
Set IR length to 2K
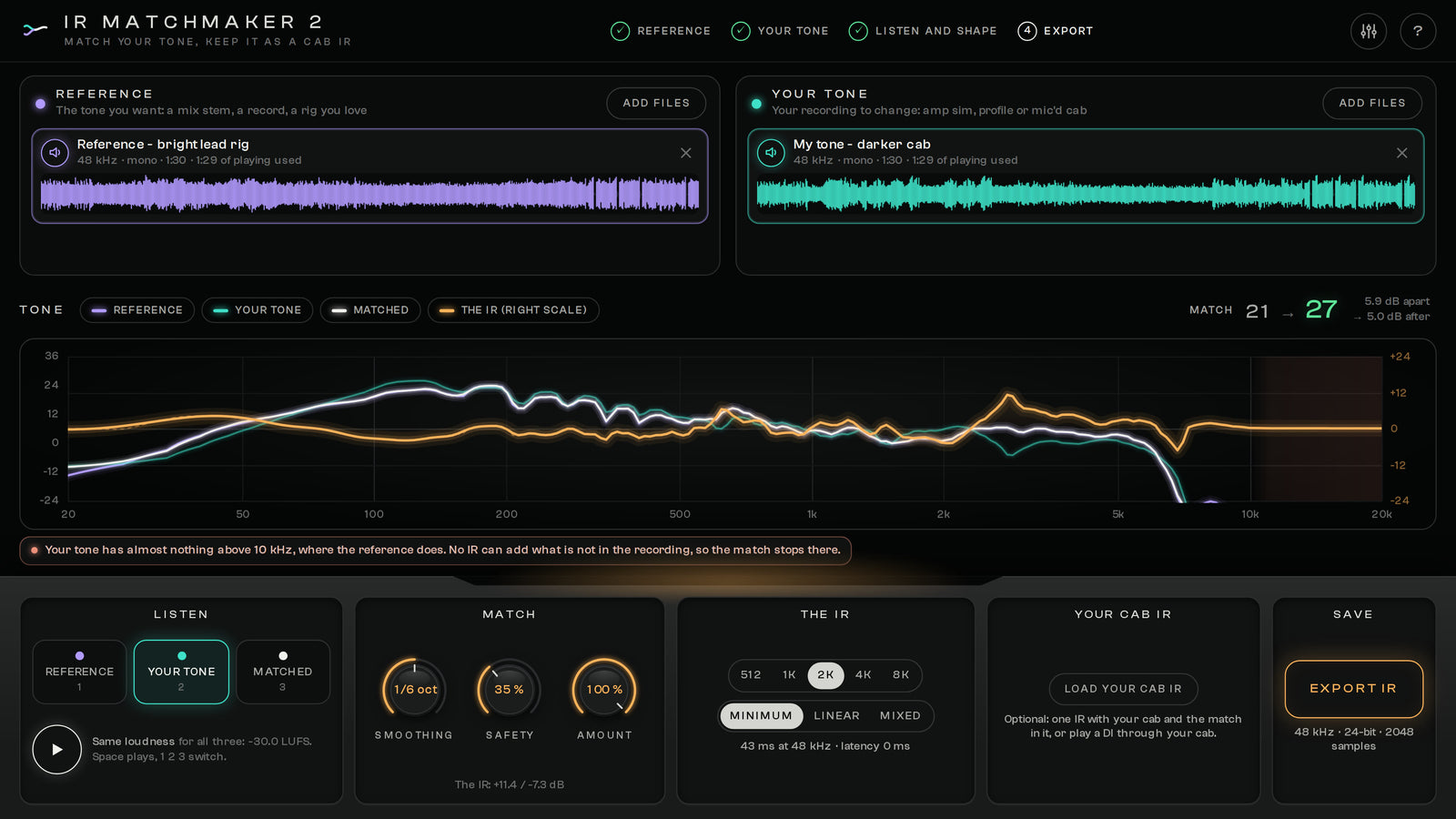tap(825, 675)
